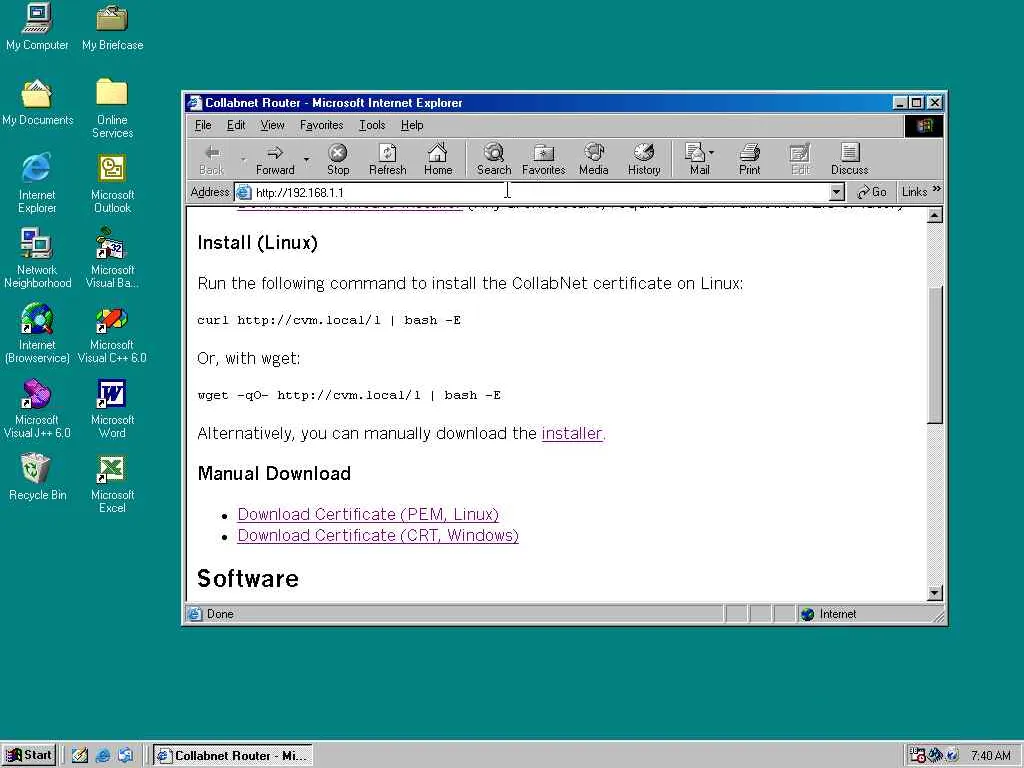Click Collabnet Router taskbar button
Viewport: 1024px width, 768px height.
tap(233, 756)
